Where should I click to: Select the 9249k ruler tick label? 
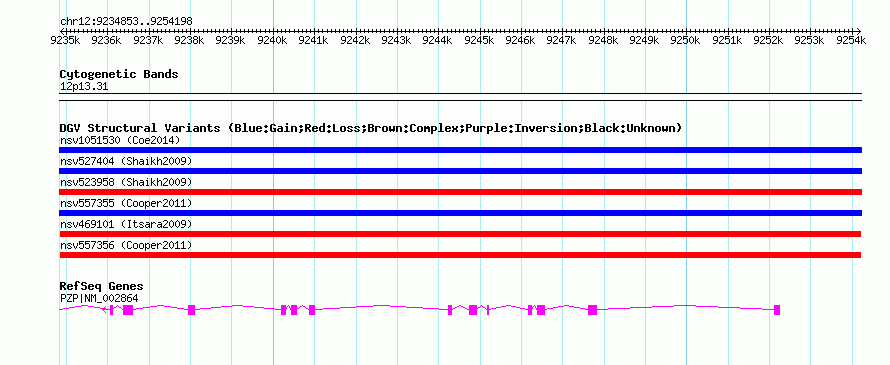[645, 40]
